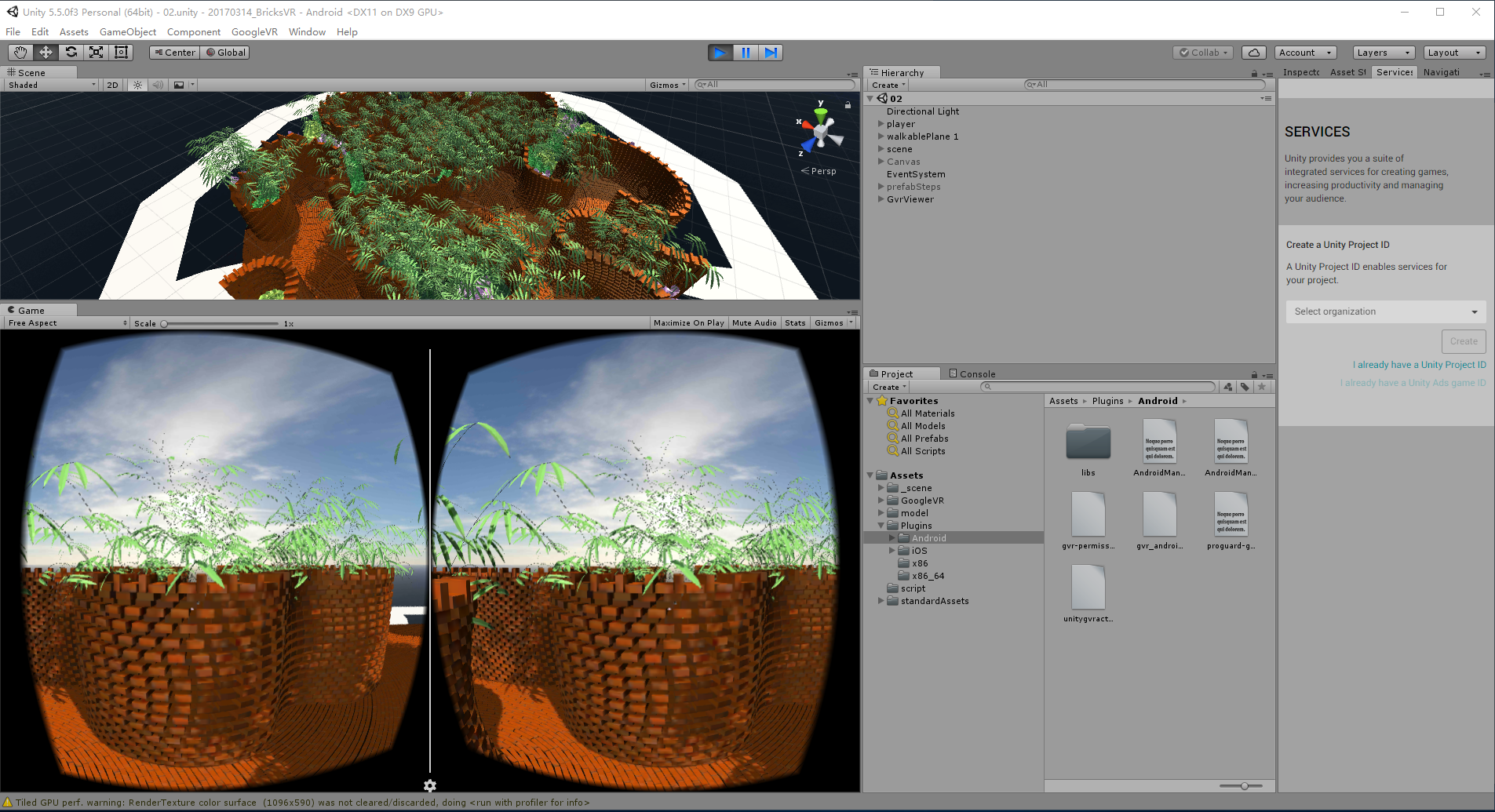Select the Rect Transform tool
This screenshot has width=1495, height=812.
tap(121, 53)
